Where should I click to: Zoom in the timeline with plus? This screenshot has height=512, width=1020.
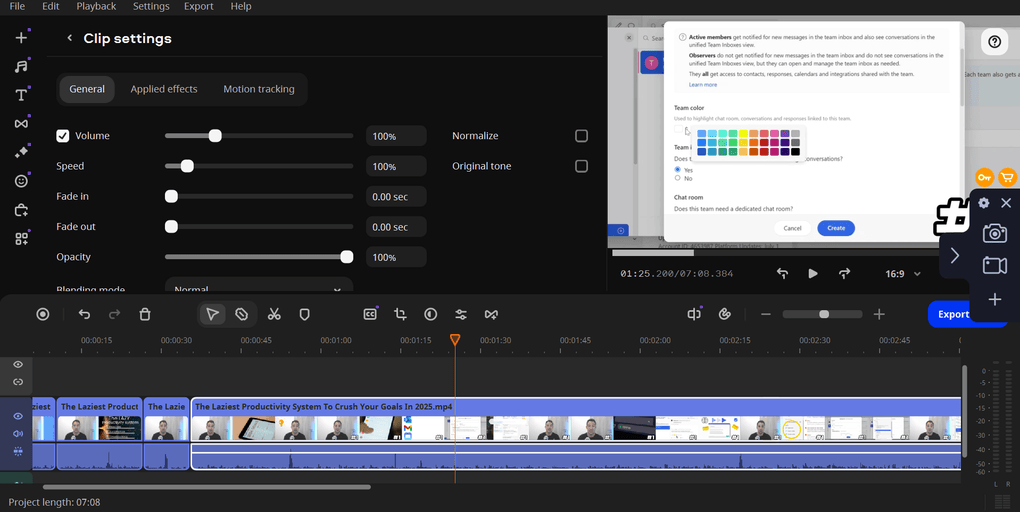coord(879,314)
